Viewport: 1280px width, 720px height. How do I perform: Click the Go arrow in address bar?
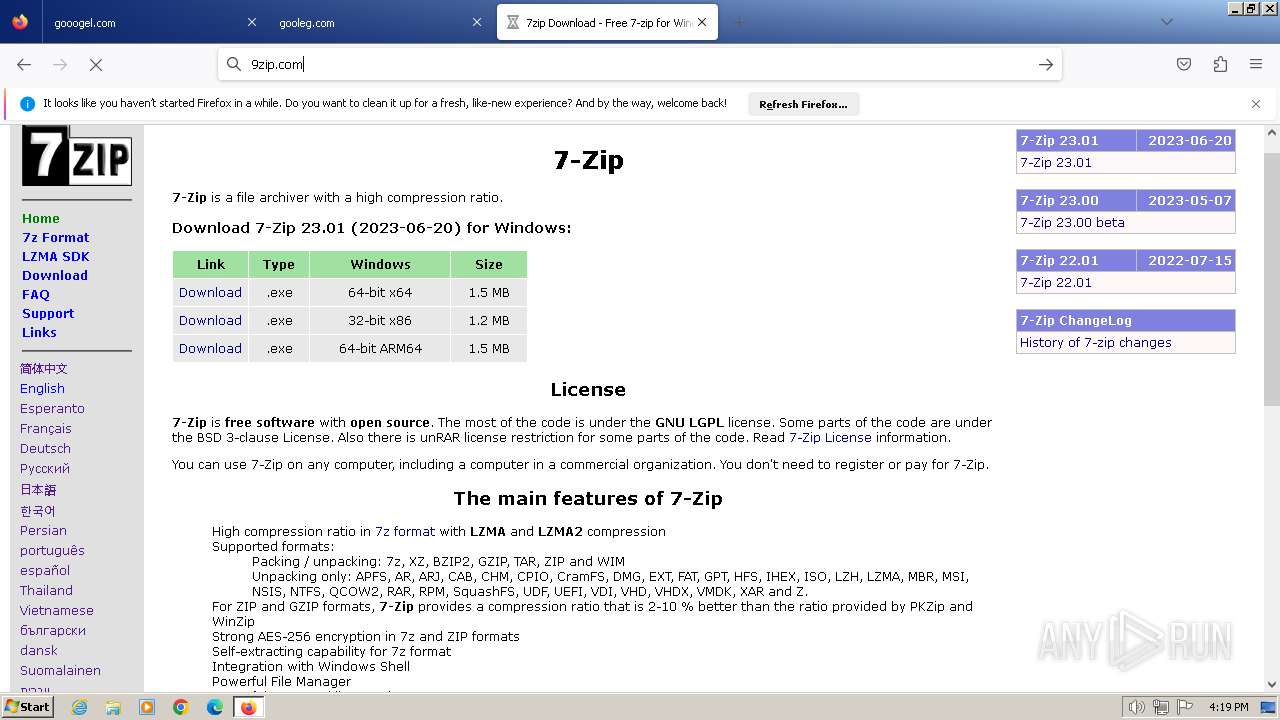1046,64
